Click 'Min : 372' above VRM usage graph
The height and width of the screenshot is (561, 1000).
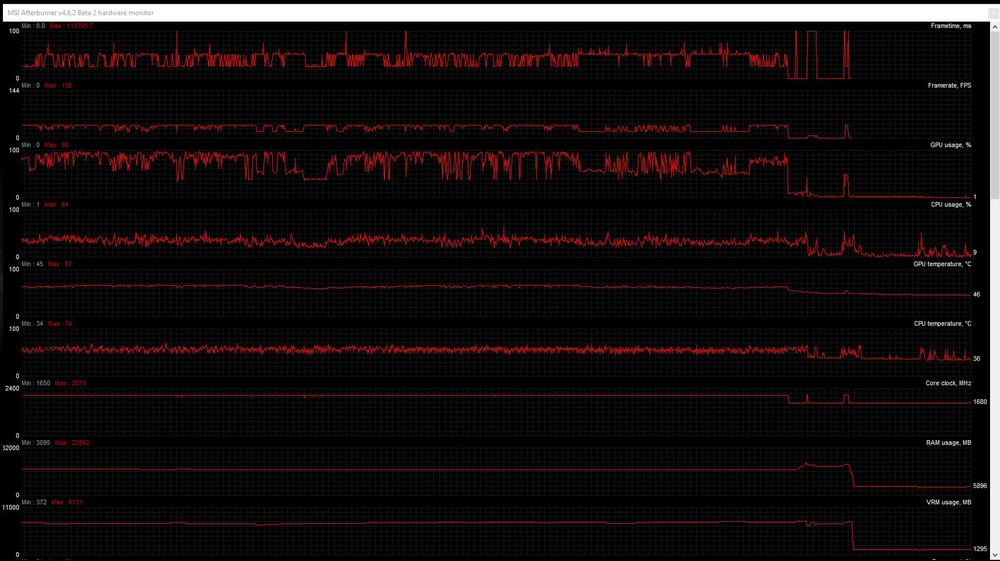coord(34,502)
